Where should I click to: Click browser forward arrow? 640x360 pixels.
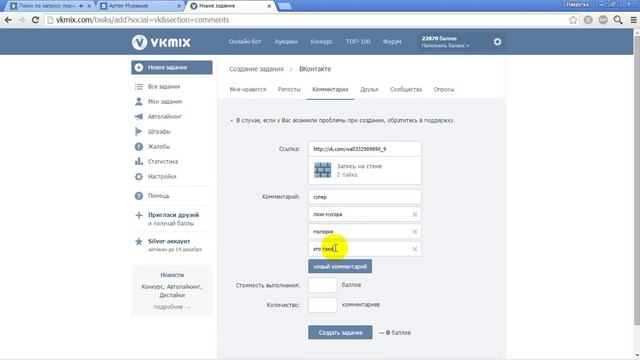click(22, 20)
